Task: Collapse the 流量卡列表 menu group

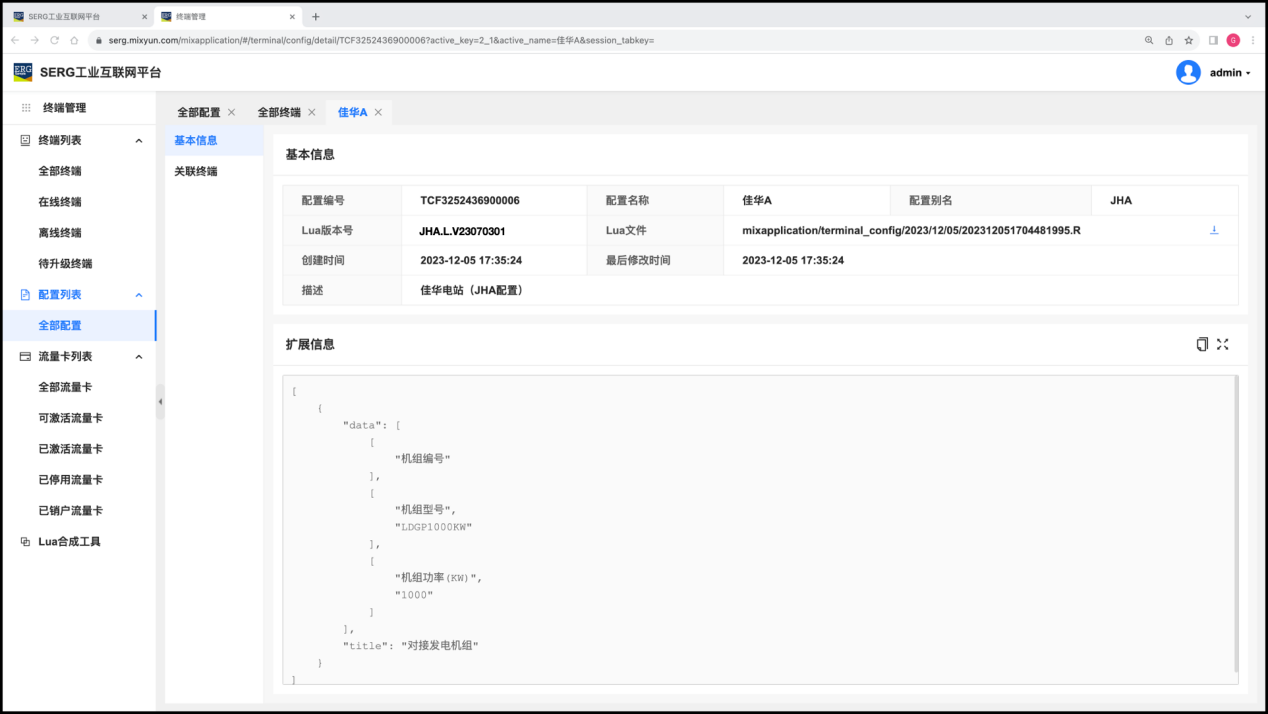Action: [139, 357]
